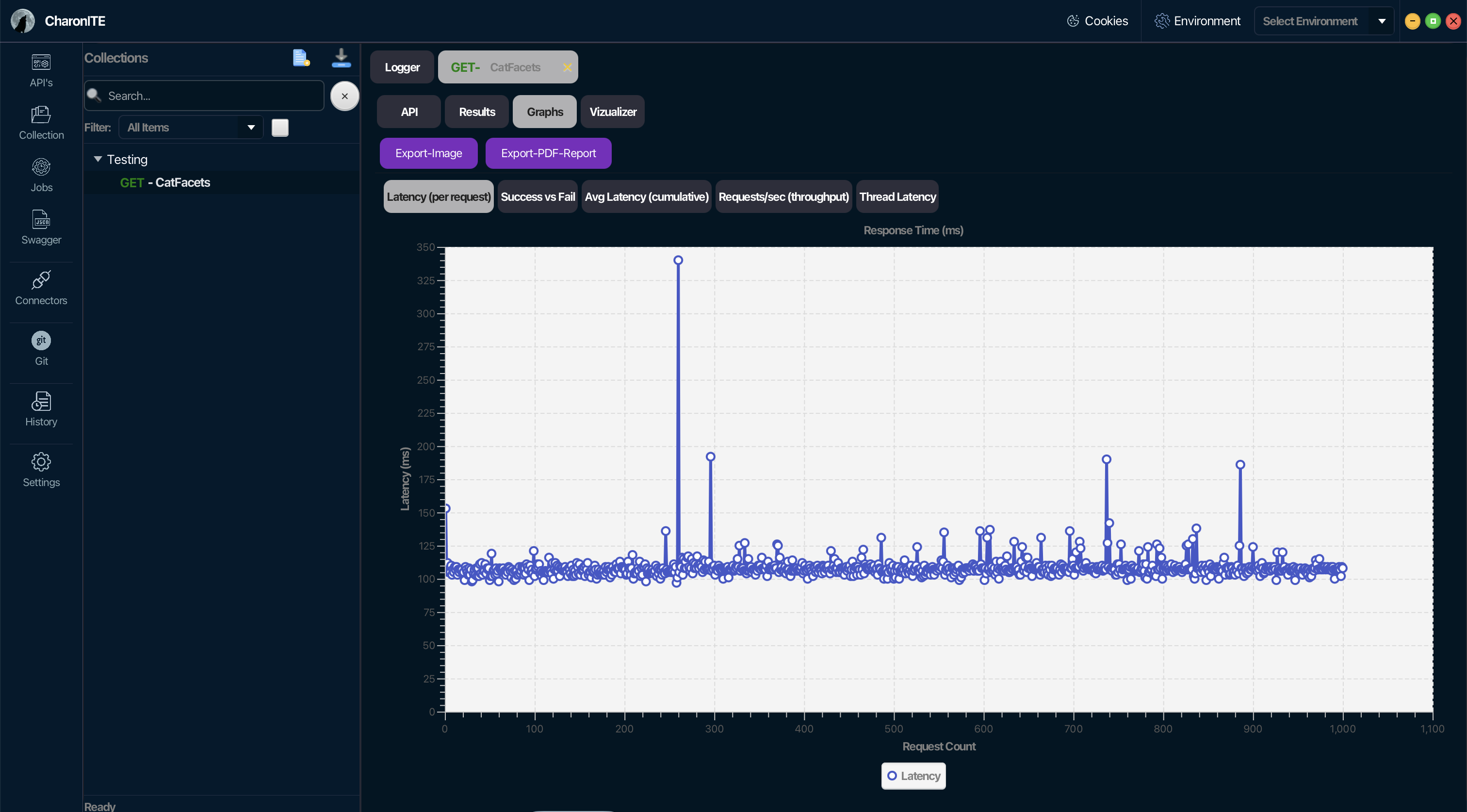Screen dimensions: 1467x812
Task: Open the Swagger JSON import panel
Action: click(x=41, y=228)
